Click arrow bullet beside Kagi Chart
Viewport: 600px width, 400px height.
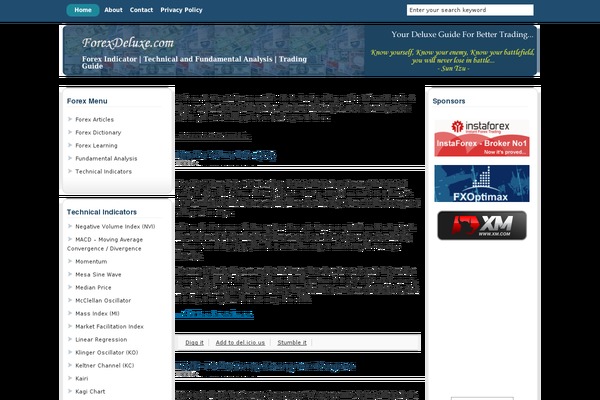(70, 391)
